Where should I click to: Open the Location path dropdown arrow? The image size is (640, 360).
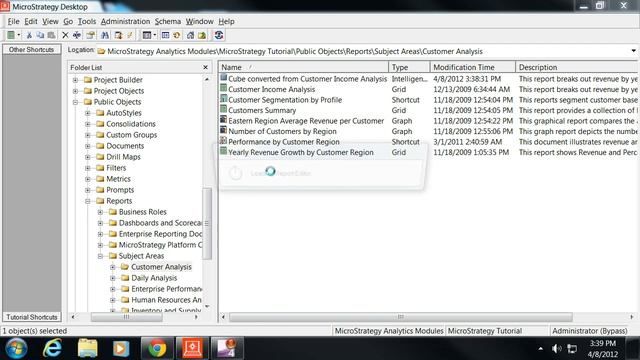pos(633,51)
